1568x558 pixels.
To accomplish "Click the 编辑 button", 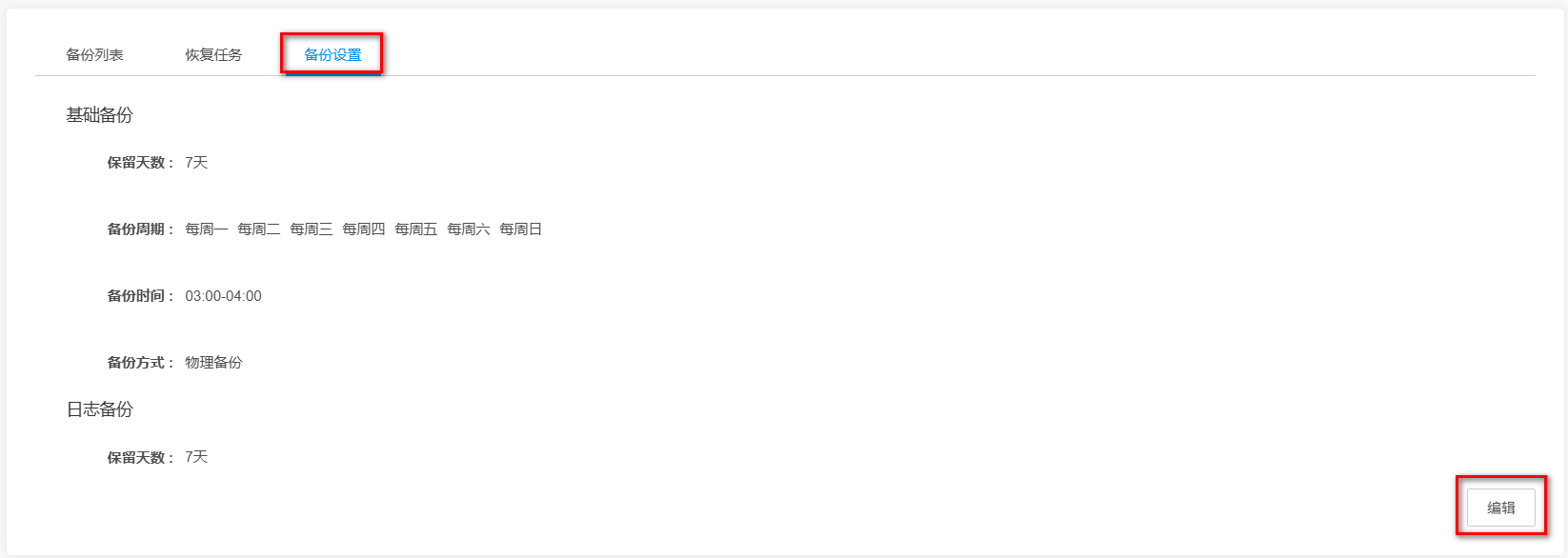I will coord(1500,508).
